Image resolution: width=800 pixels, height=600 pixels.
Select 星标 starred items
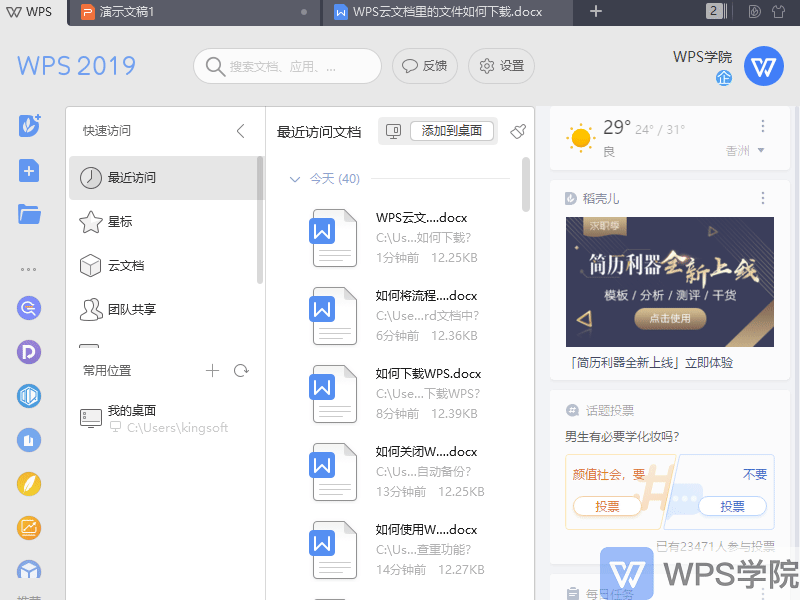(163, 221)
